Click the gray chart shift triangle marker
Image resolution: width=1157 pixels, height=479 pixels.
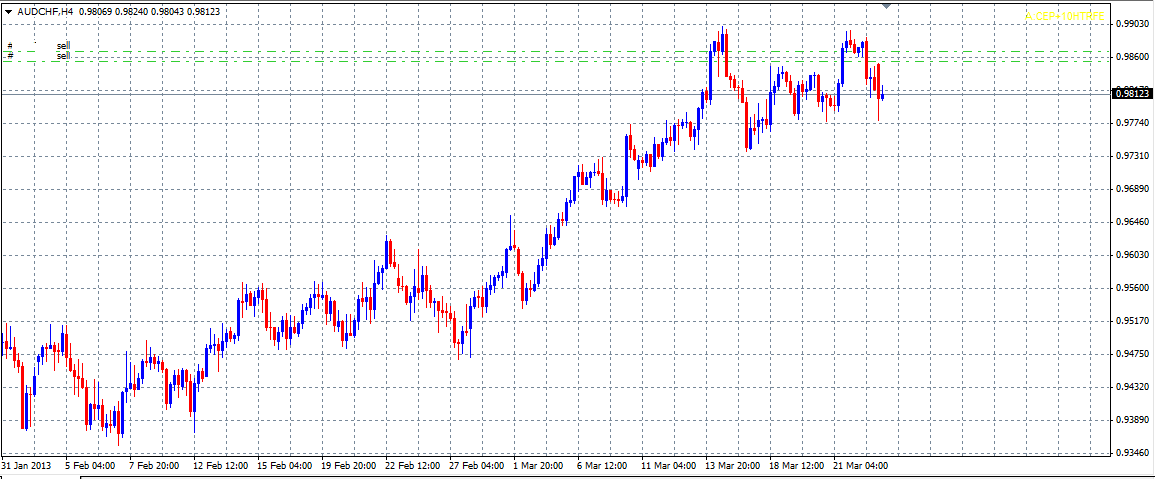886,6
